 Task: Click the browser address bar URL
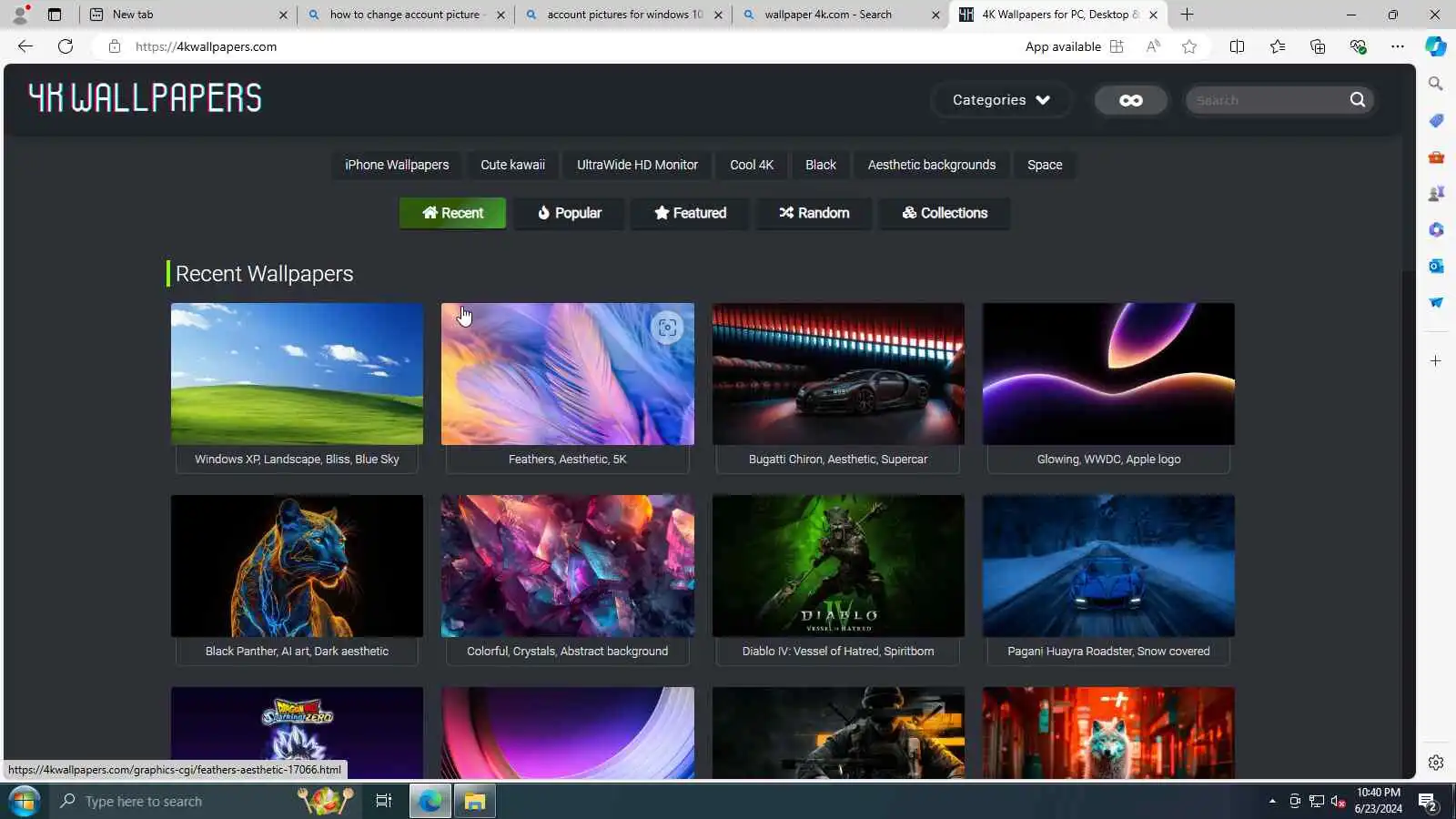point(207,46)
